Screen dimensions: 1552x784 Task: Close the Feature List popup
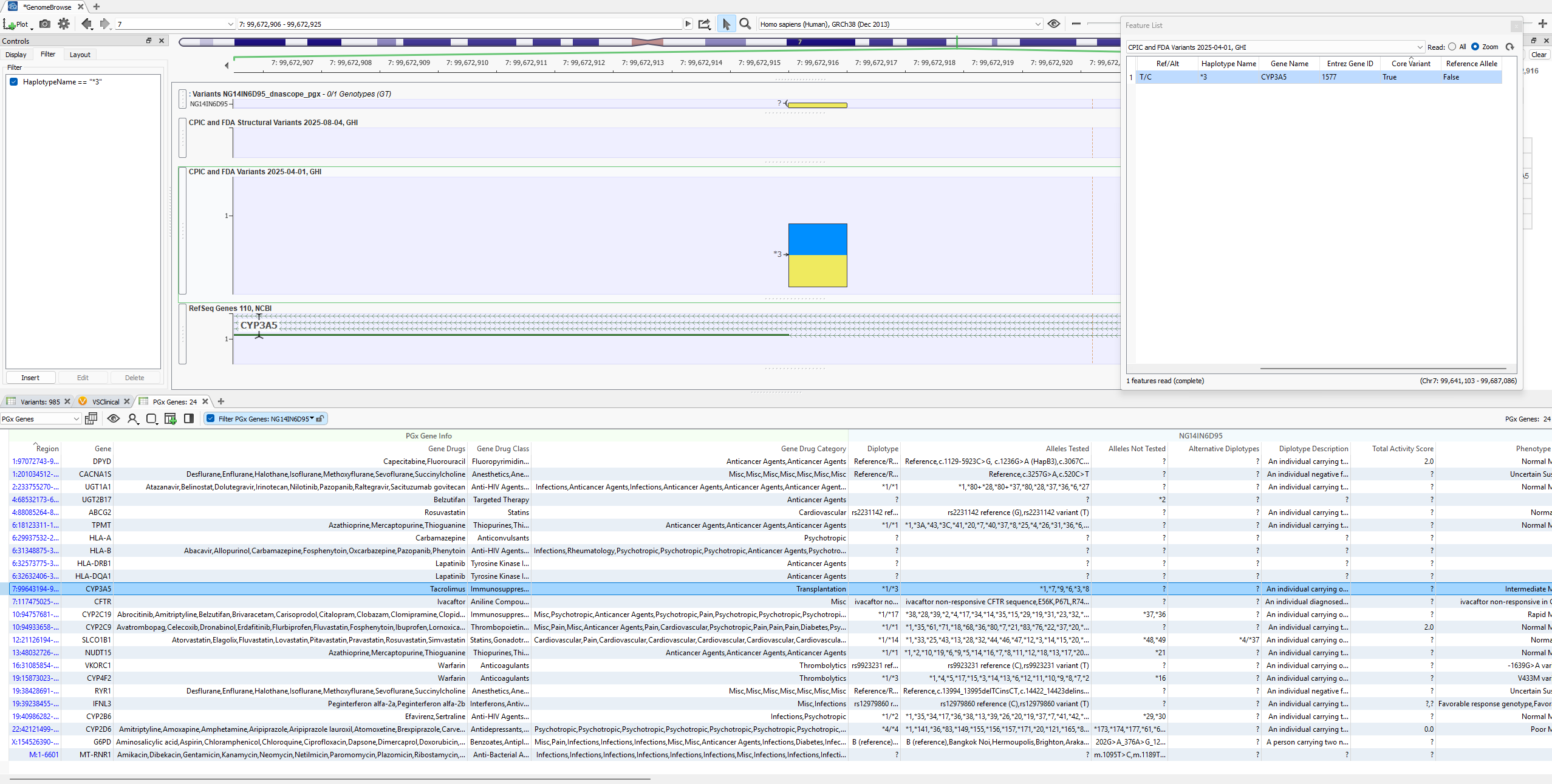(1516, 26)
